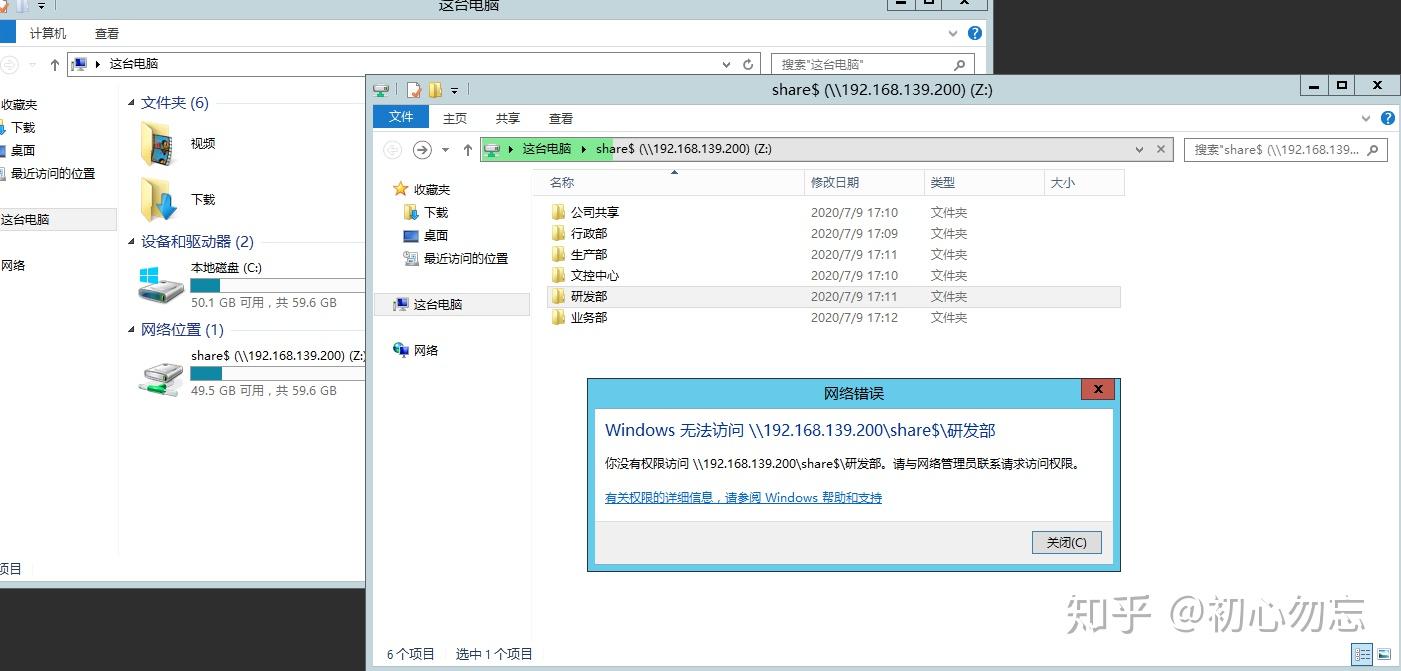Click the 关闭(C) button in error dialog
Viewport: 1401px width, 671px height.
(1066, 542)
